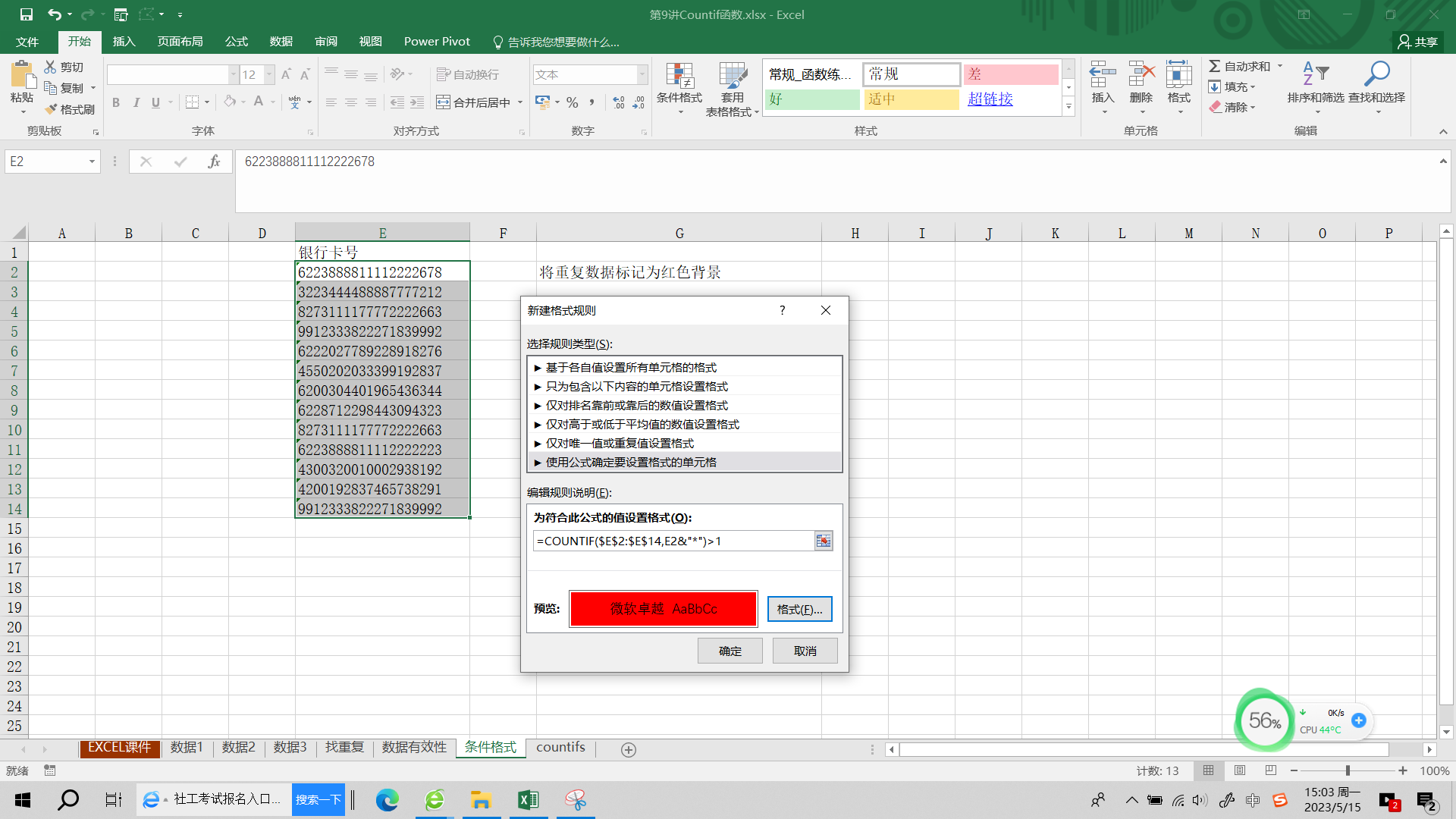Viewport: 1456px width, 819px height.
Task: Switch to the countifs sheet tab
Action: point(560,748)
